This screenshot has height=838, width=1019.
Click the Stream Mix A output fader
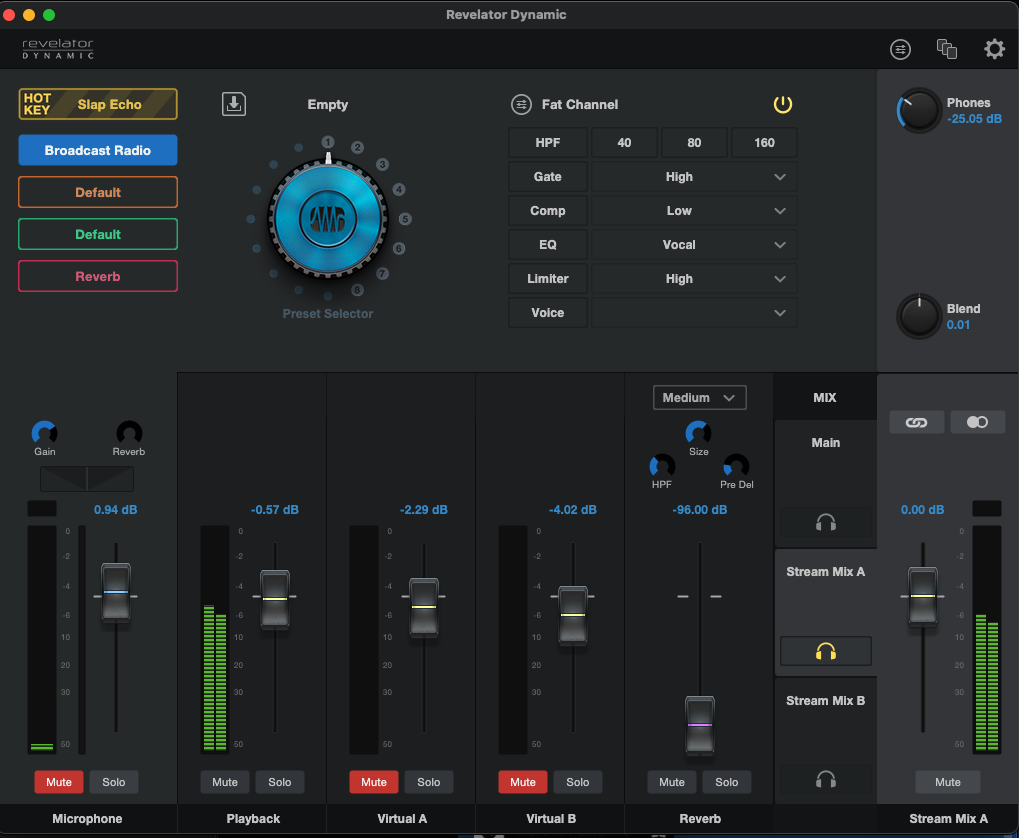[923, 596]
